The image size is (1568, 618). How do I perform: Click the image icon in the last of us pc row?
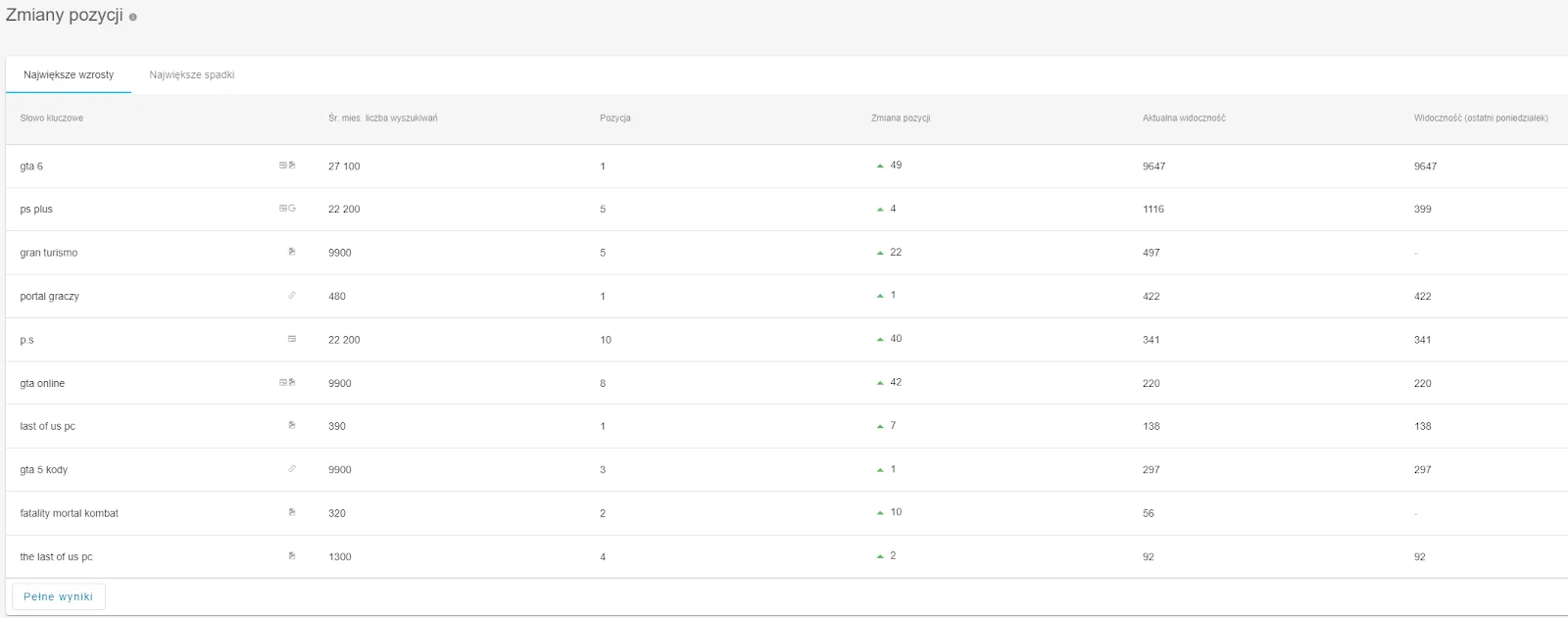pos(292,555)
